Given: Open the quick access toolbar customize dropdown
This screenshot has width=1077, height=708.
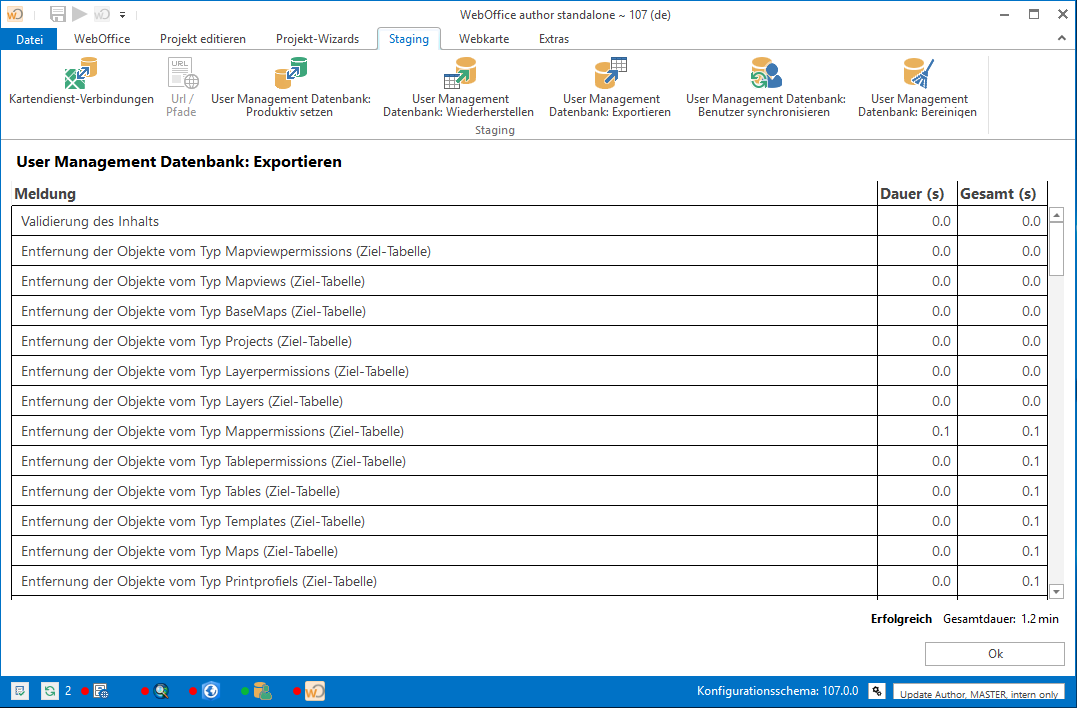Looking at the screenshot, I should tap(122, 14).
